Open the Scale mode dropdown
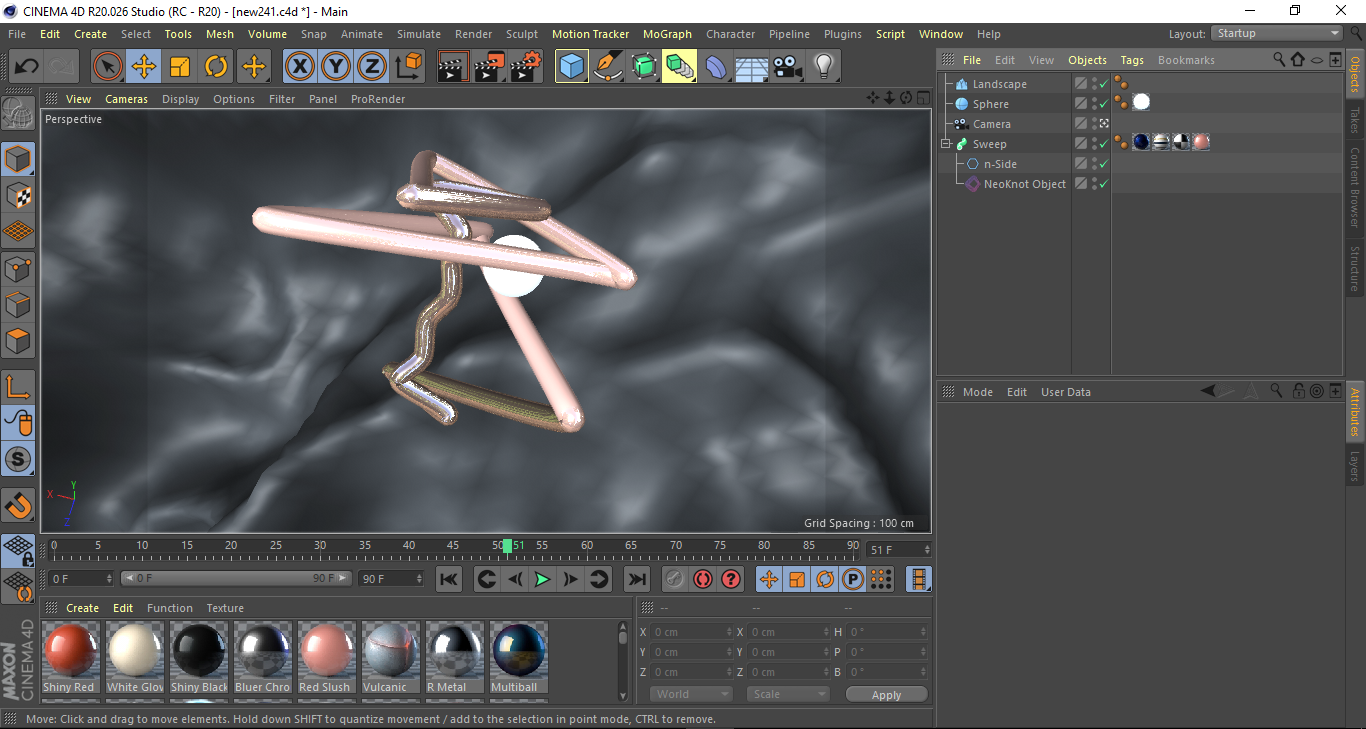Viewport: 1366px width, 729px height. click(x=788, y=694)
